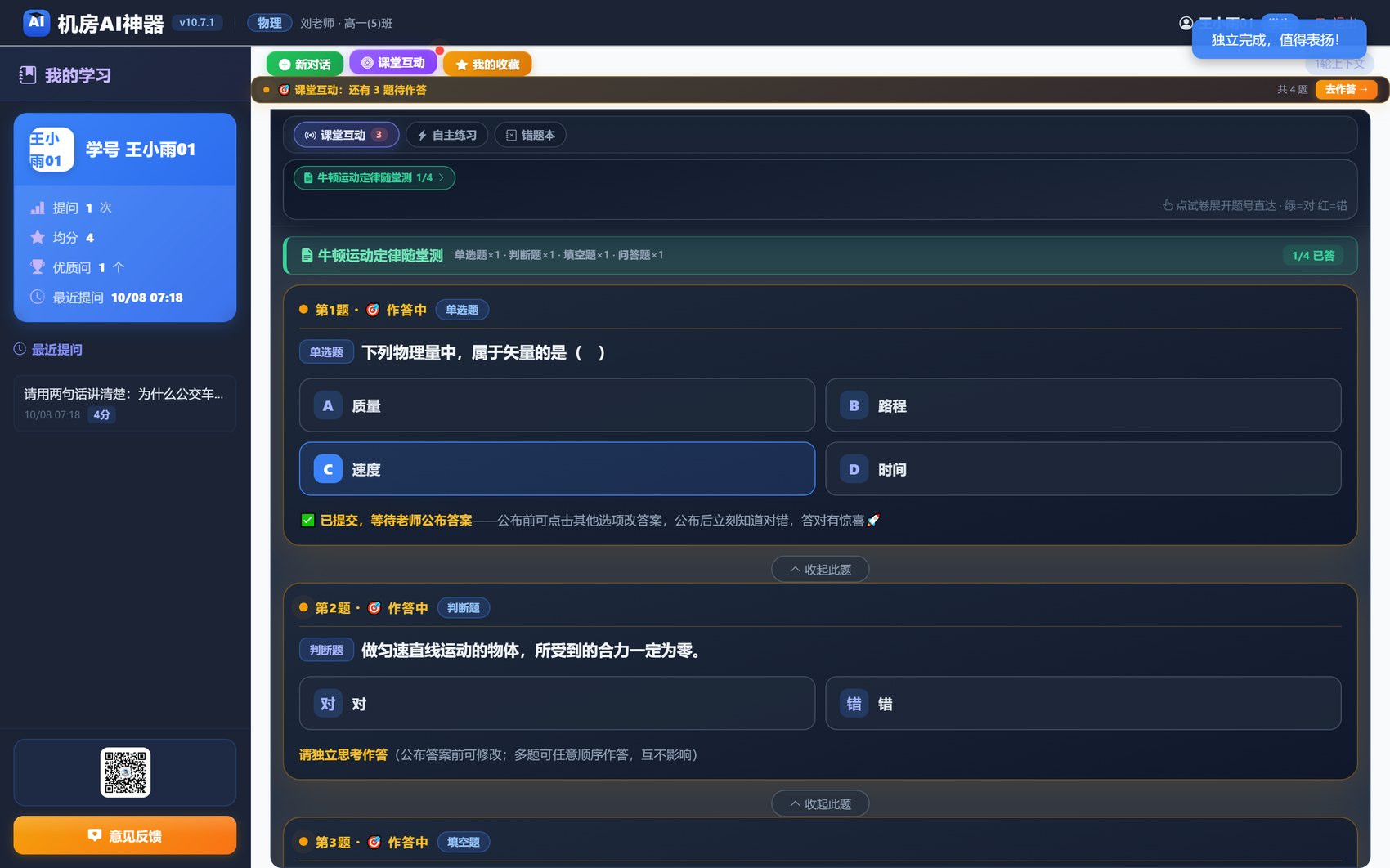Click the bar chart icon beside 提问
The height and width of the screenshot is (868, 1390).
(x=38, y=208)
